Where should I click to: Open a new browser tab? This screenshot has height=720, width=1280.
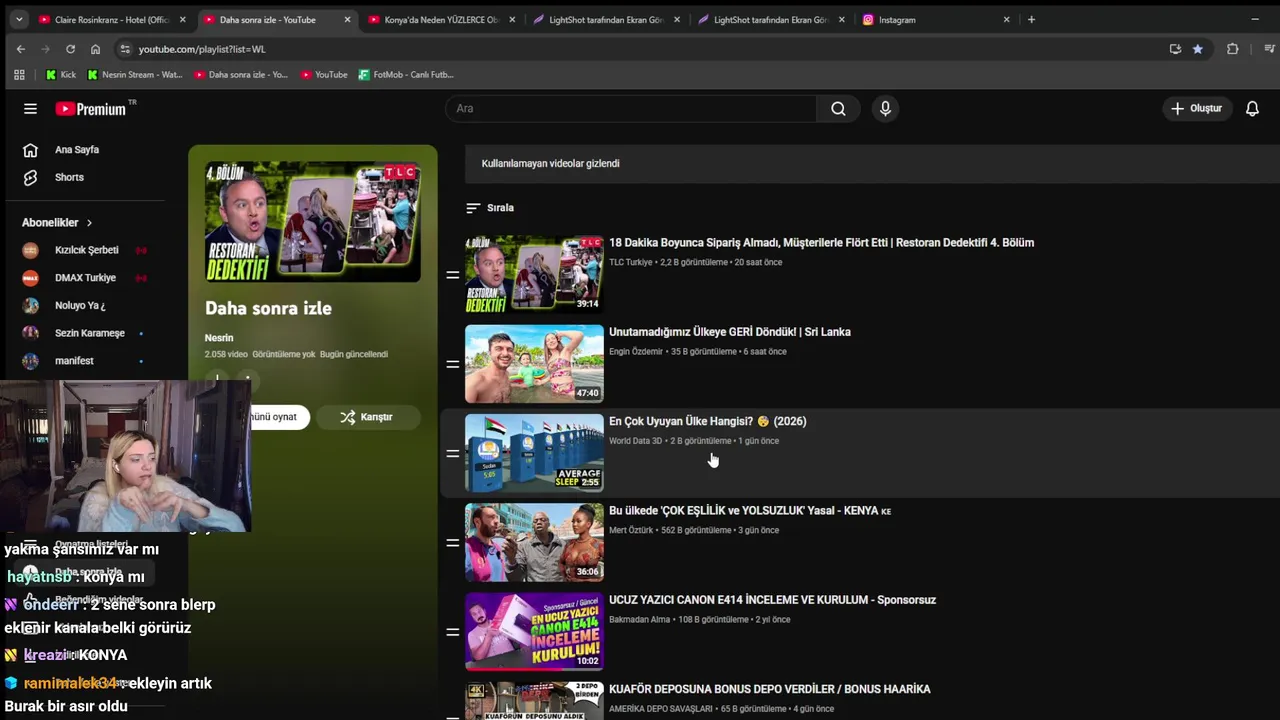(1031, 20)
